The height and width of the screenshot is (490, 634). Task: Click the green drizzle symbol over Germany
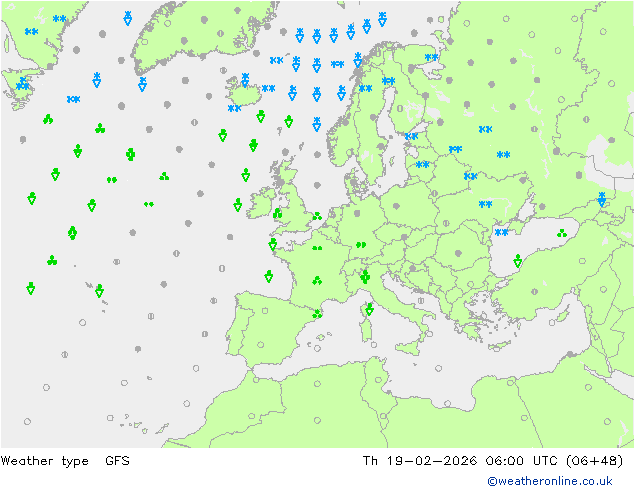click(361, 245)
